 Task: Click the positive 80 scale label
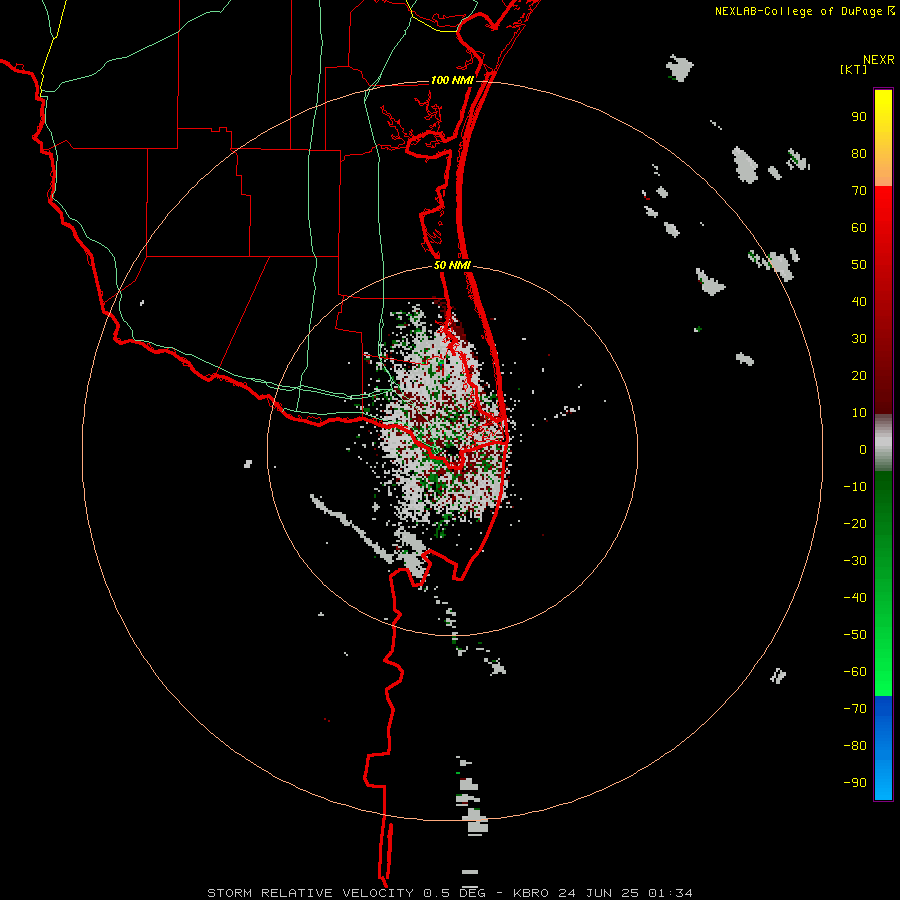pyautogui.click(x=859, y=154)
